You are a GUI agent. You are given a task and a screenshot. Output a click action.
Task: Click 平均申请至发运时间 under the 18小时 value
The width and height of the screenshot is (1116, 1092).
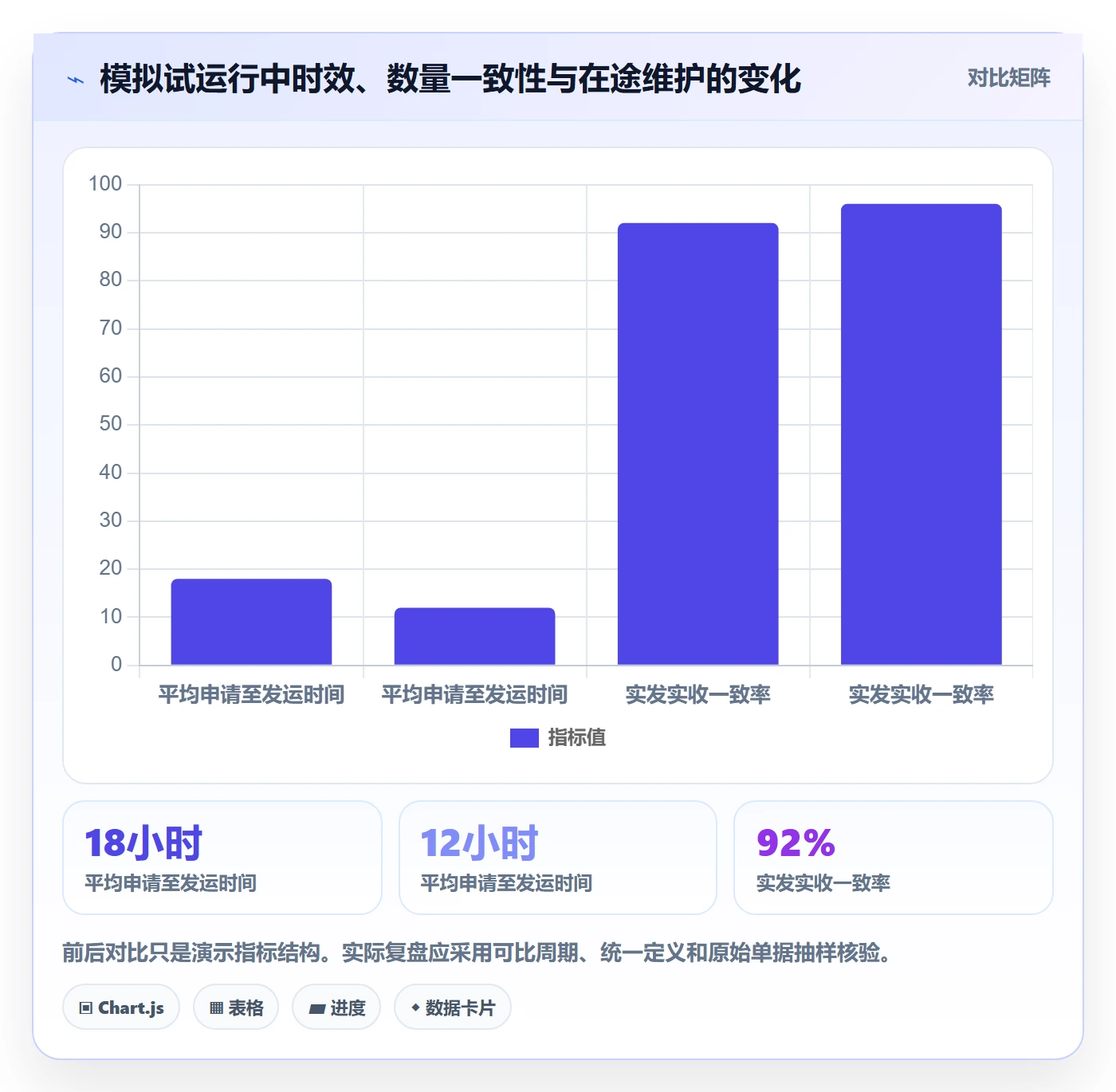(171, 883)
